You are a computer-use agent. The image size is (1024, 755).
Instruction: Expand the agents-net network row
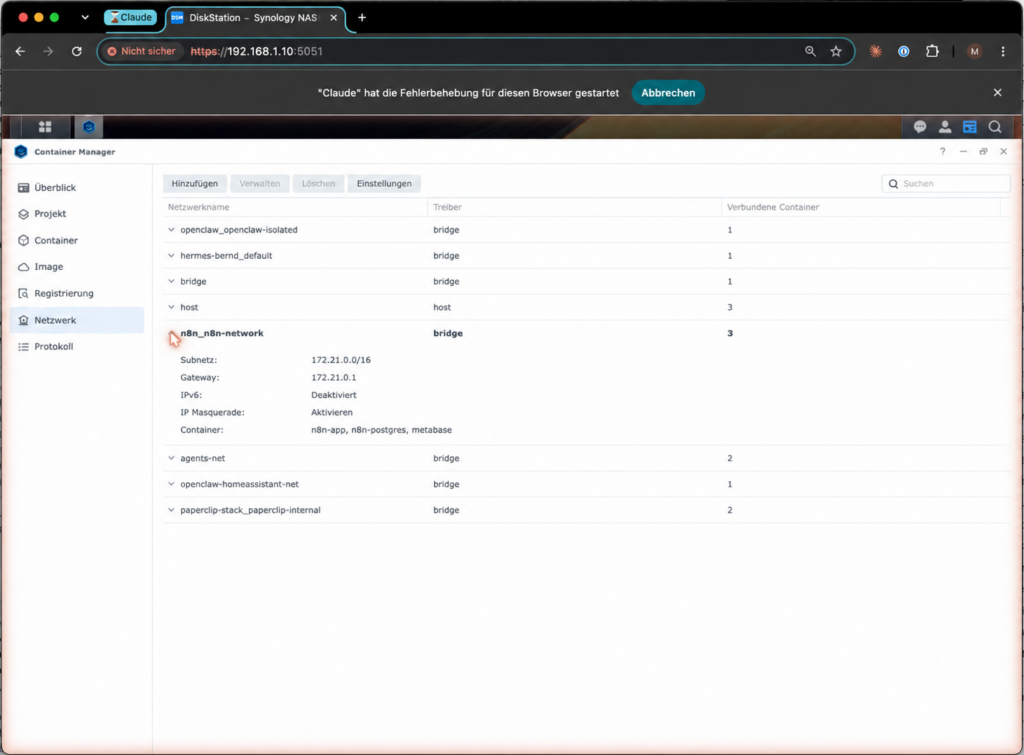[171, 458]
